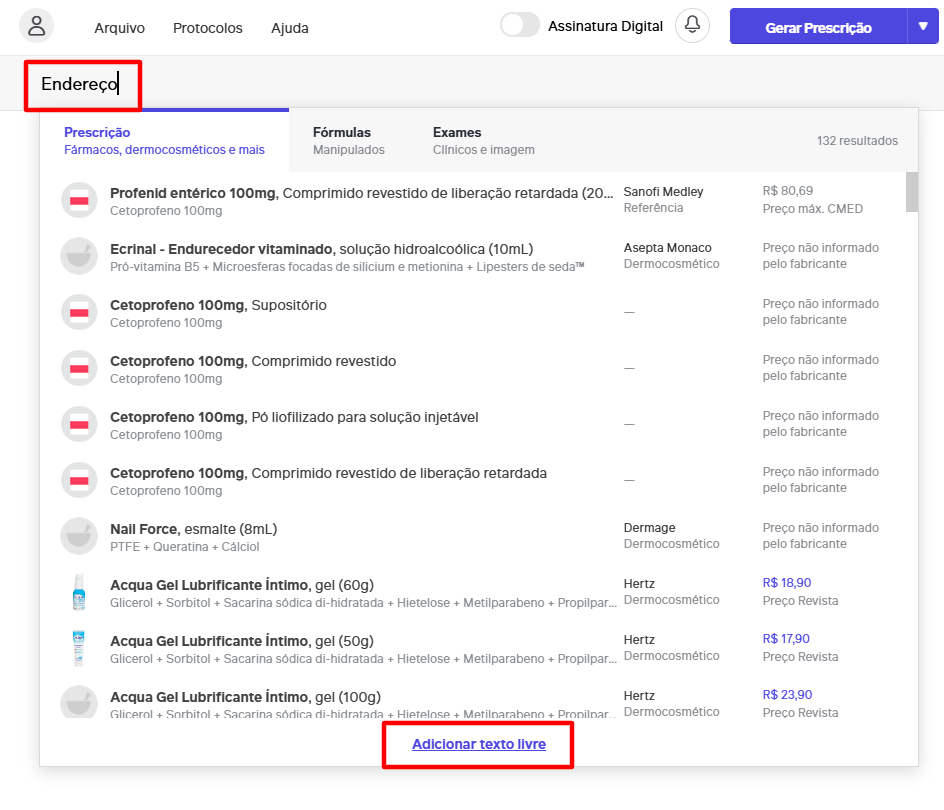Viewport: 944px width, 810px height.
Task: Click the R$ 17,90 price
Action: 786,639
